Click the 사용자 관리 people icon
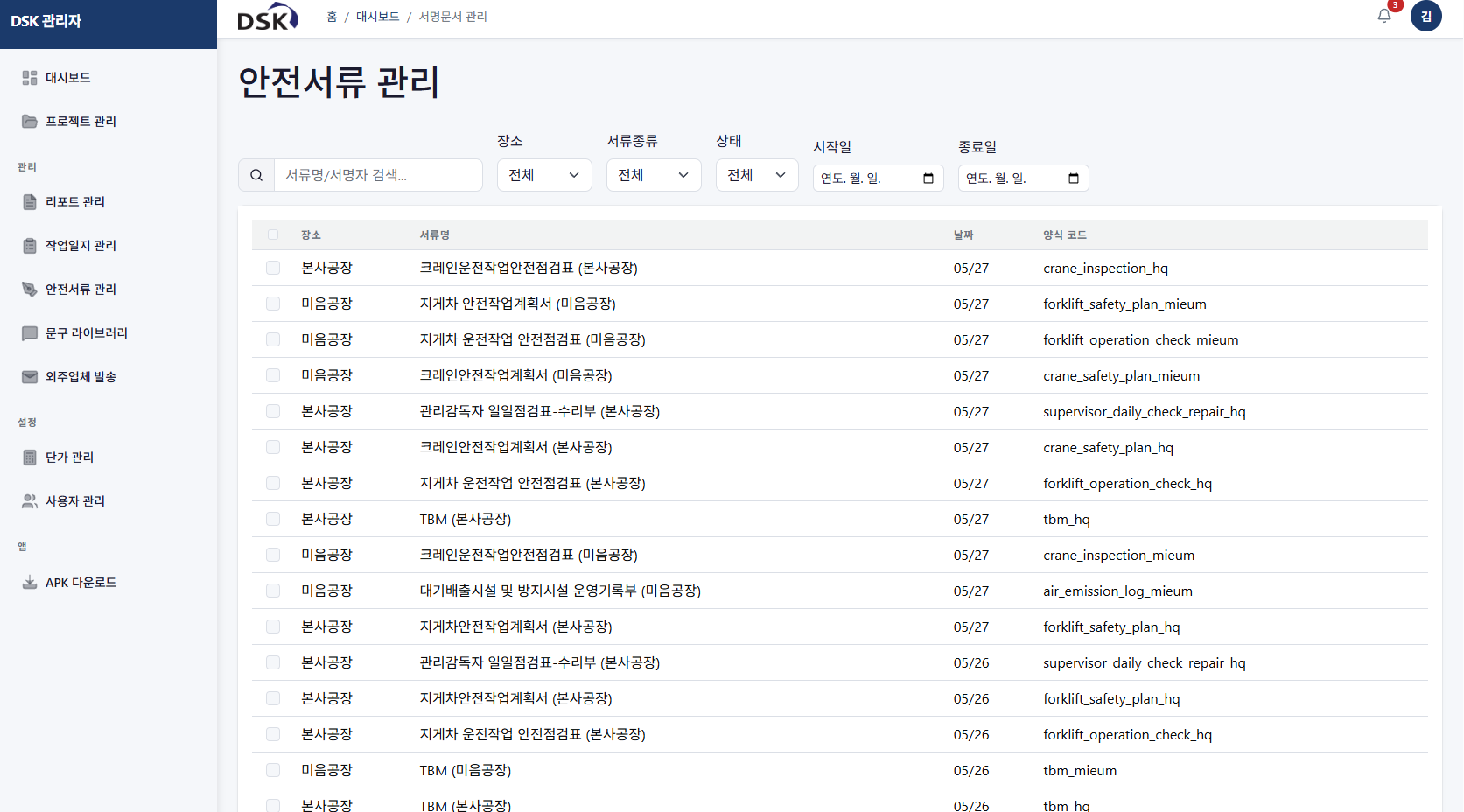This screenshot has height=812, width=1464. click(x=30, y=501)
